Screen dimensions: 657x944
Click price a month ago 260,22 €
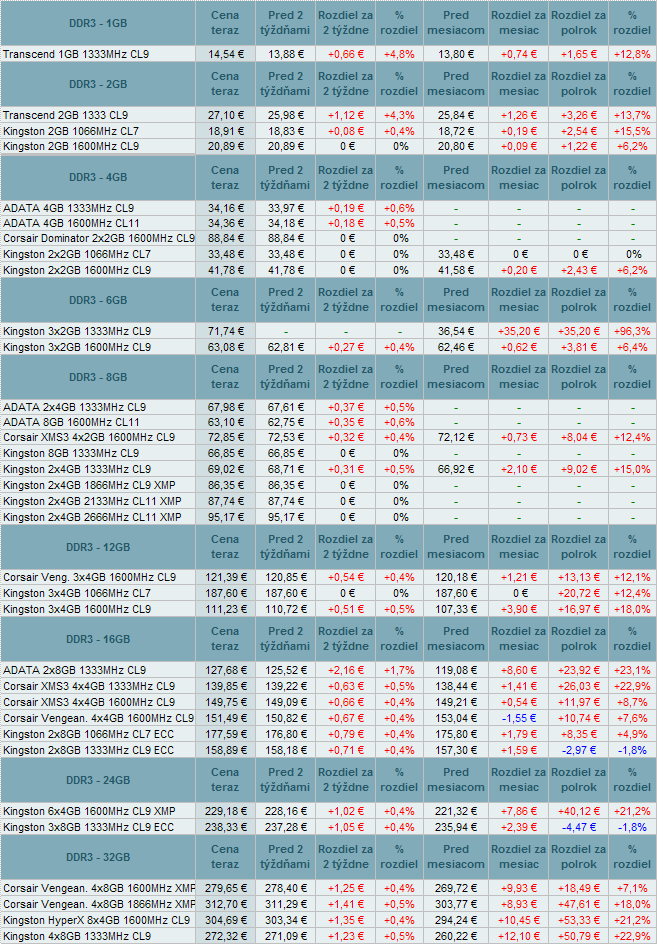point(456,937)
